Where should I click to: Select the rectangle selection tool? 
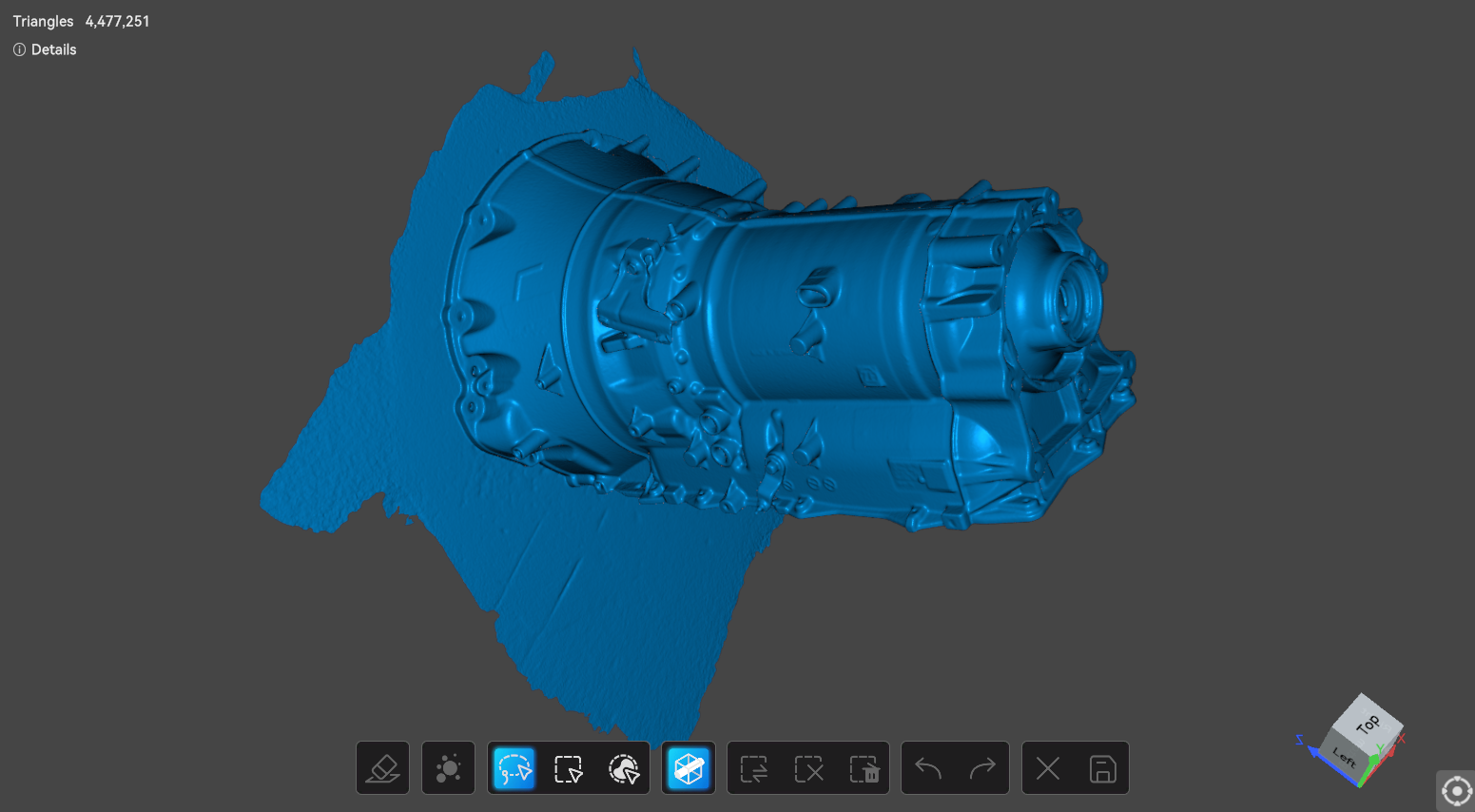569,768
